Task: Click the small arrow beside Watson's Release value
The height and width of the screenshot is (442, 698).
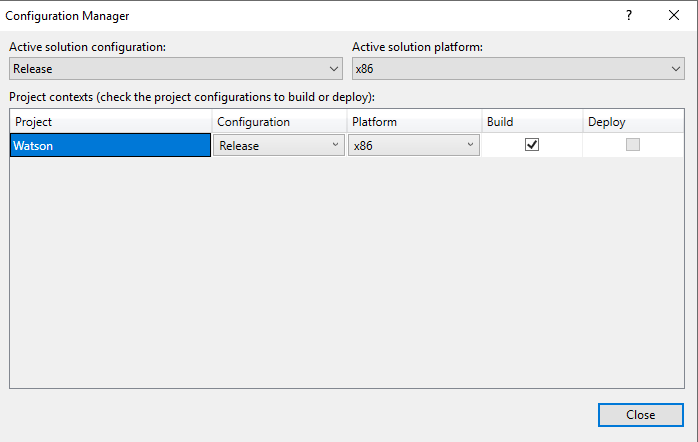Action: coord(335,145)
